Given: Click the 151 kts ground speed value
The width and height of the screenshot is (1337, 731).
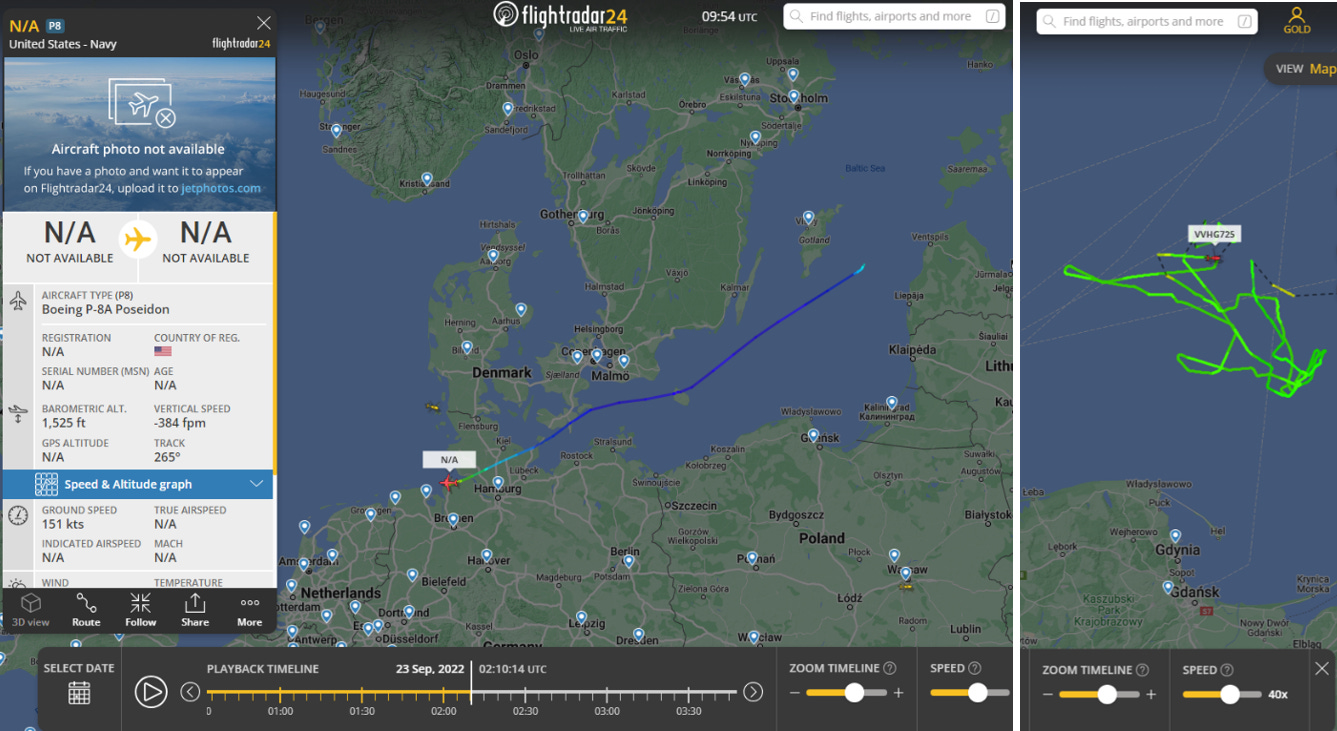Looking at the screenshot, I should tap(63, 524).
